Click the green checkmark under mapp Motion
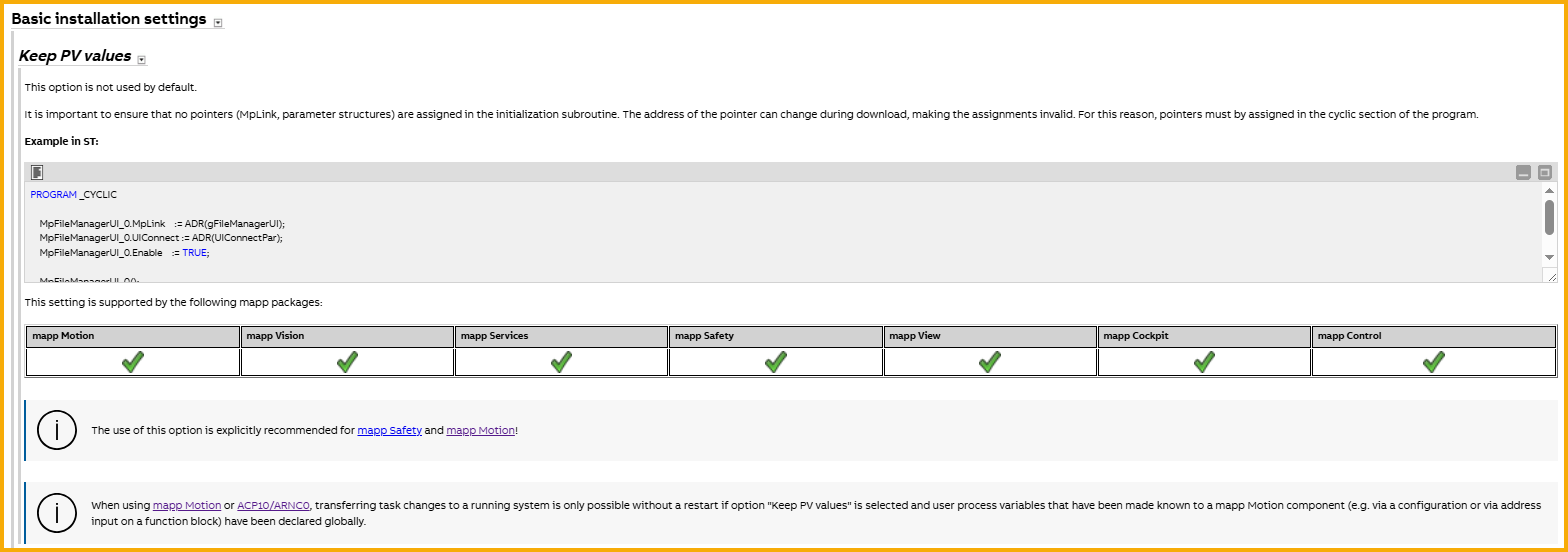 click(x=132, y=362)
